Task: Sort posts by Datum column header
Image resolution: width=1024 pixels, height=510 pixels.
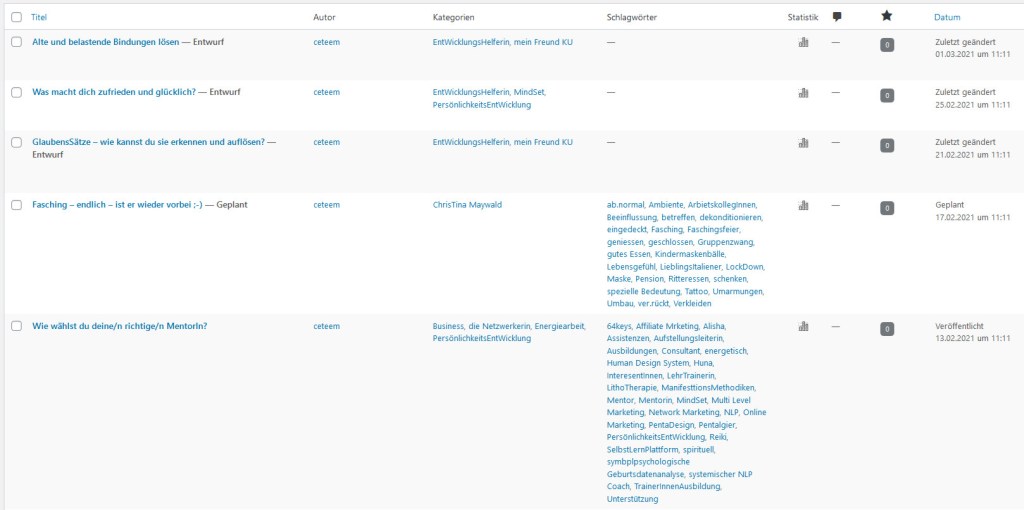Action: click(947, 17)
